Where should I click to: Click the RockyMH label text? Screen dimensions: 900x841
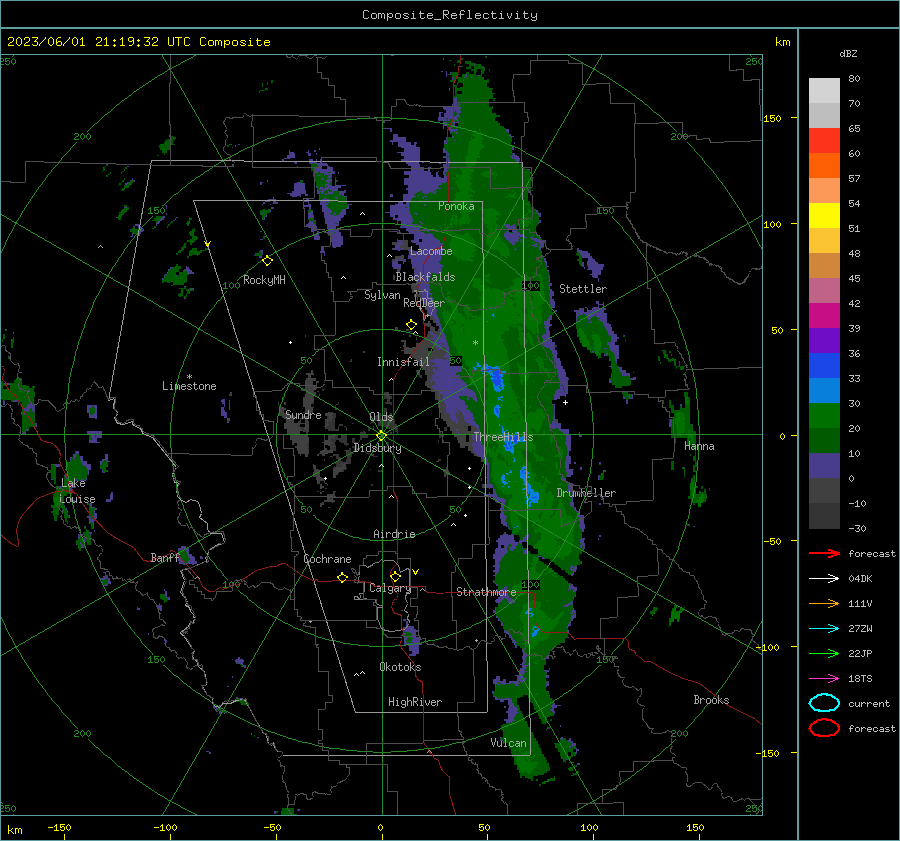[264, 280]
